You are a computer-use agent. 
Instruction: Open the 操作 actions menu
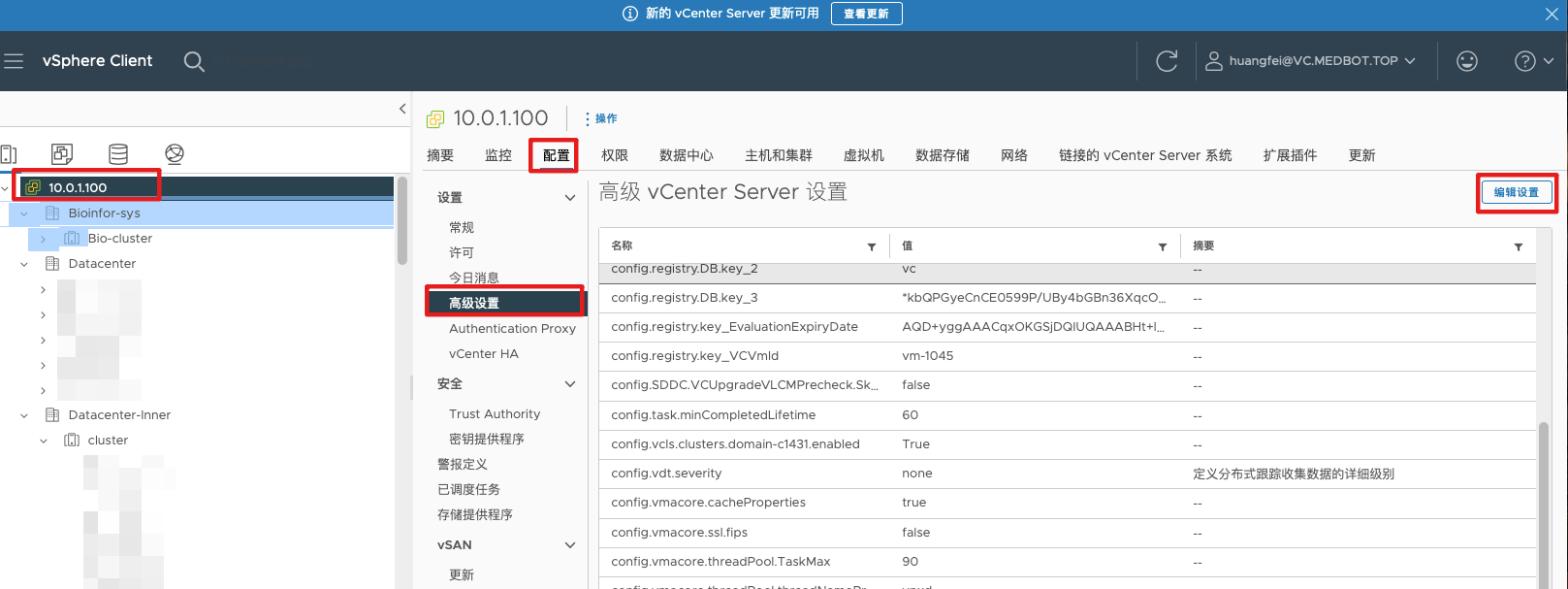(x=601, y=118)
